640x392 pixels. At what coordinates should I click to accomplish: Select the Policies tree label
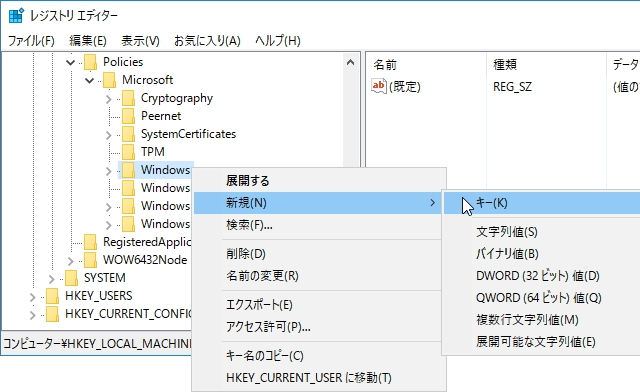click(123, 62)
